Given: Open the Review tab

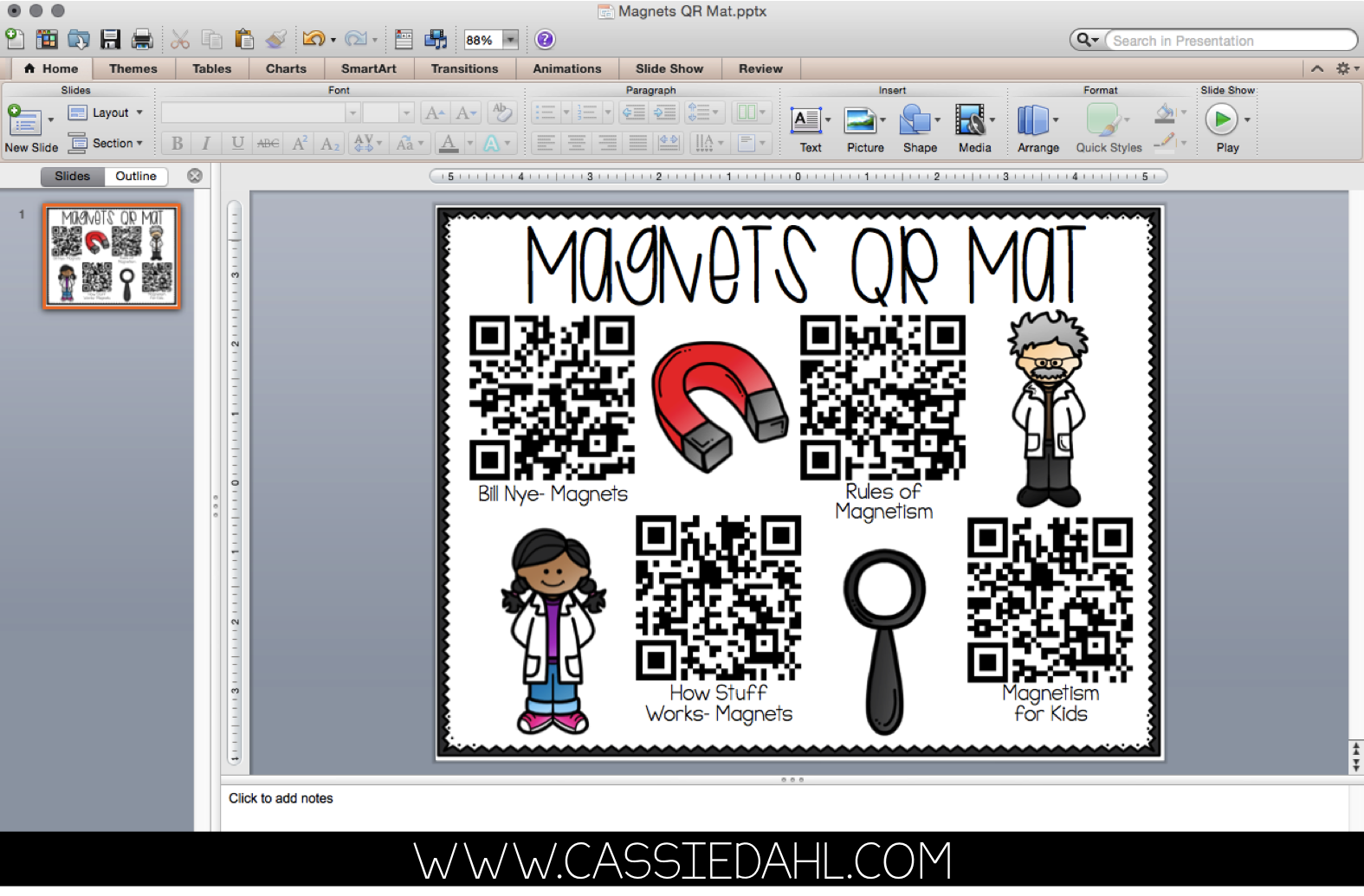Looking at the screenshot, I should click(760, 68).
